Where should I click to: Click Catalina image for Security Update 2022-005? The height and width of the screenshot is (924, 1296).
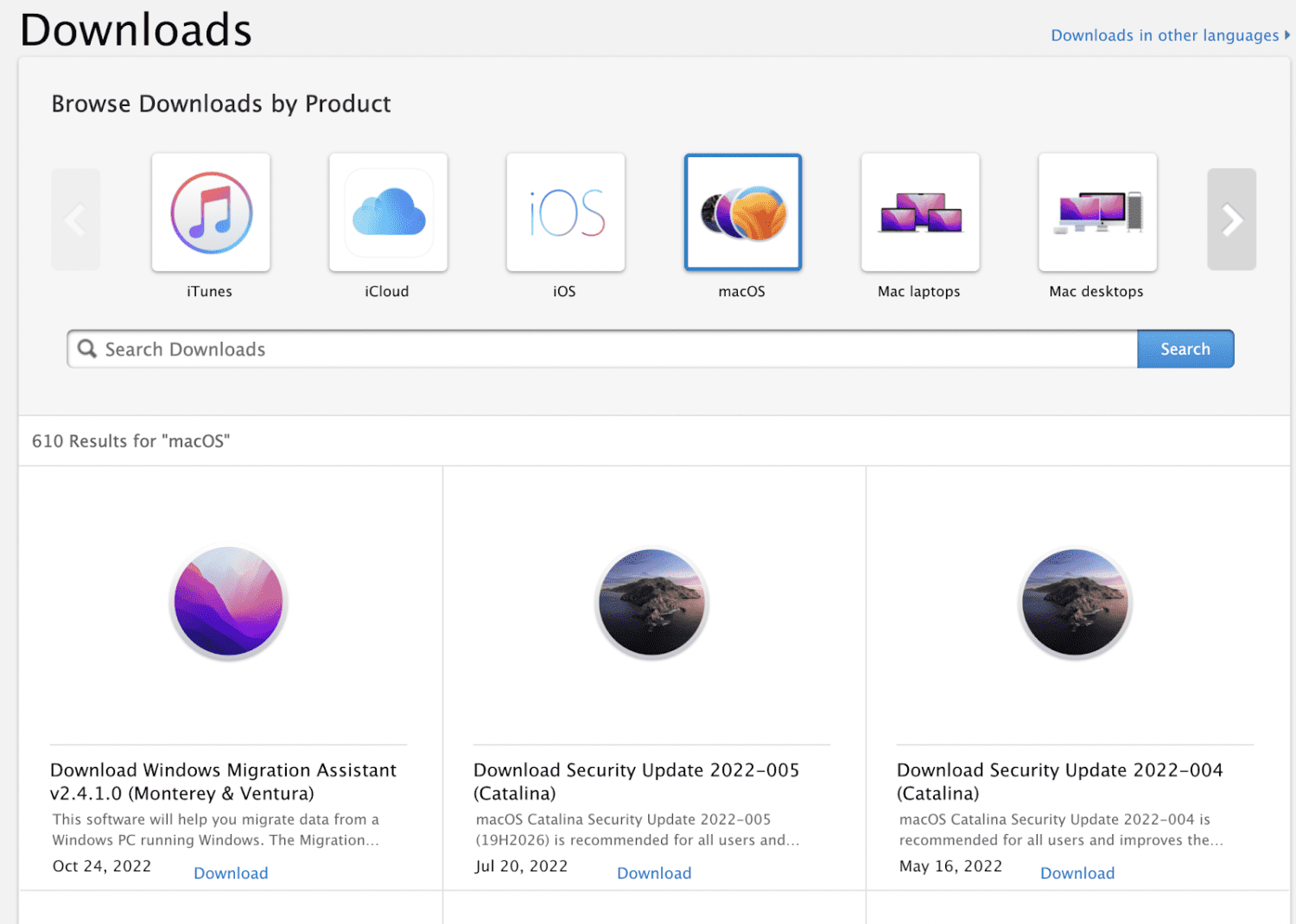[652, 603]
